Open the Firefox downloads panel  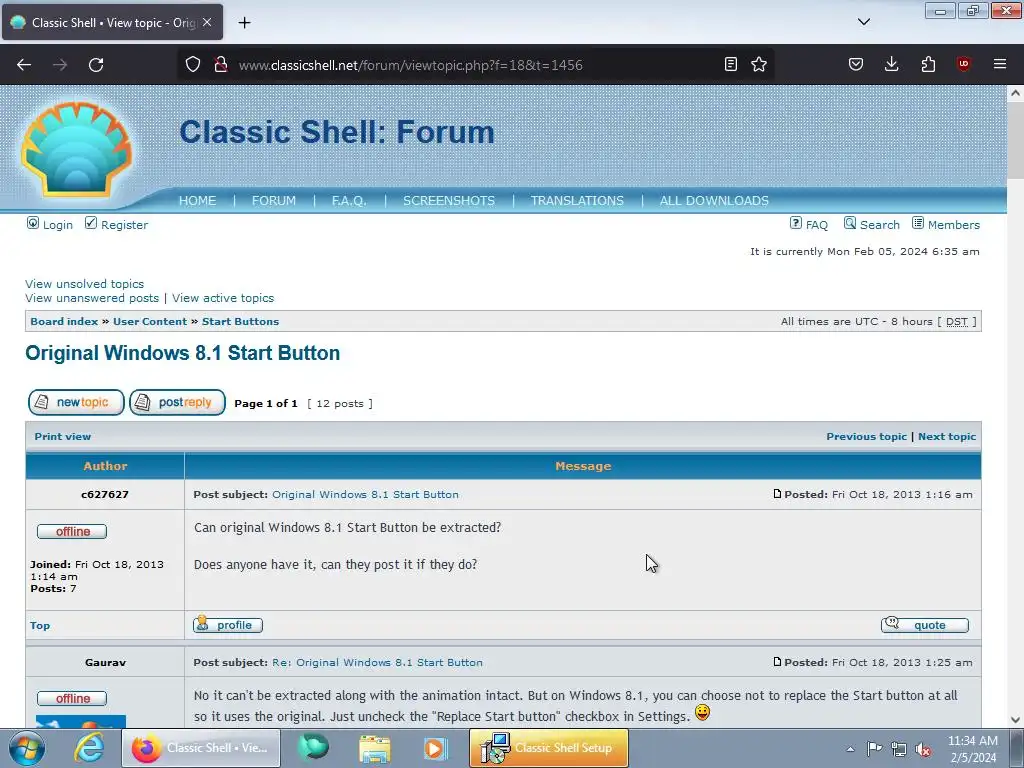[x=891, y=64]
